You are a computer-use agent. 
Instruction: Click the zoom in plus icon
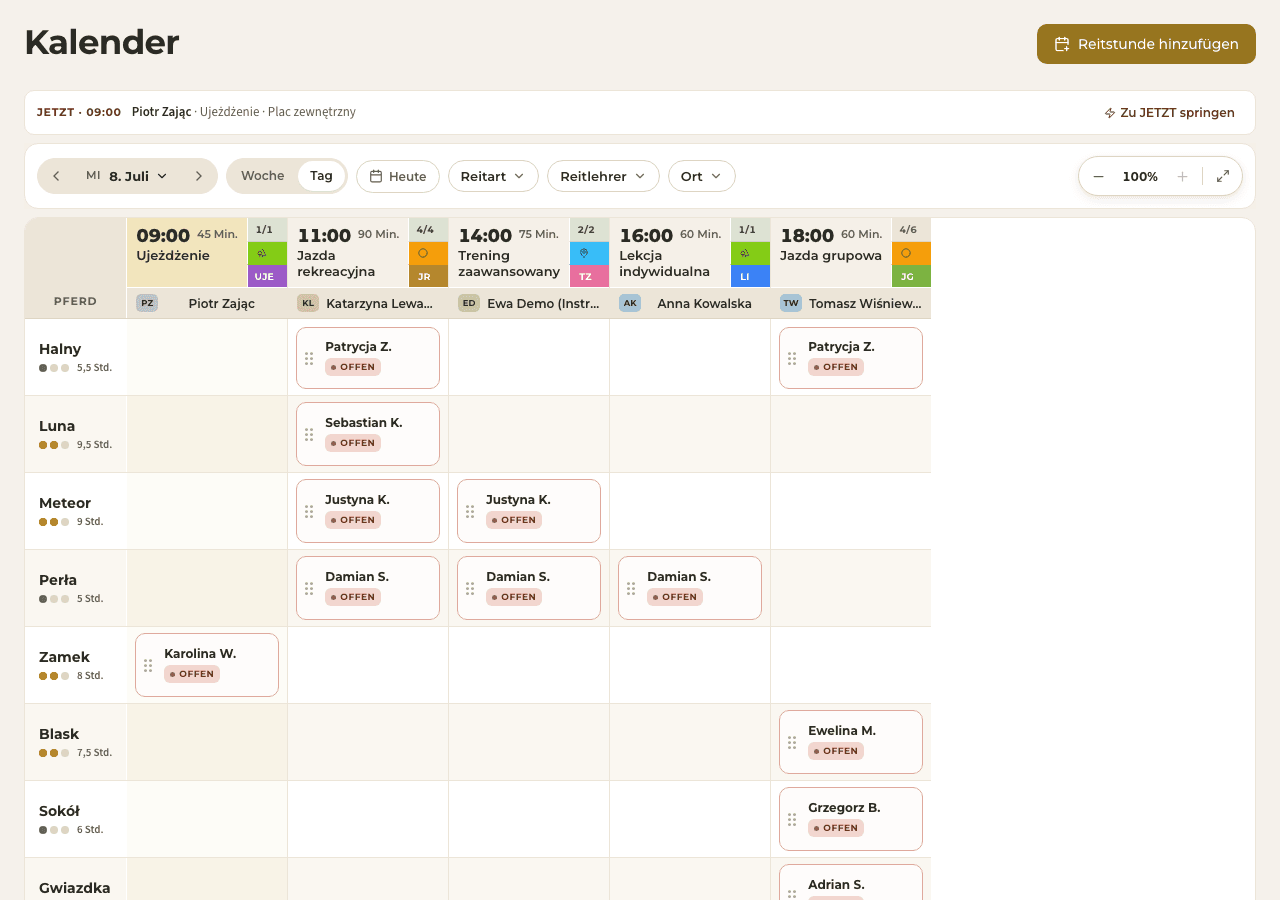[x=1182, y=176]
